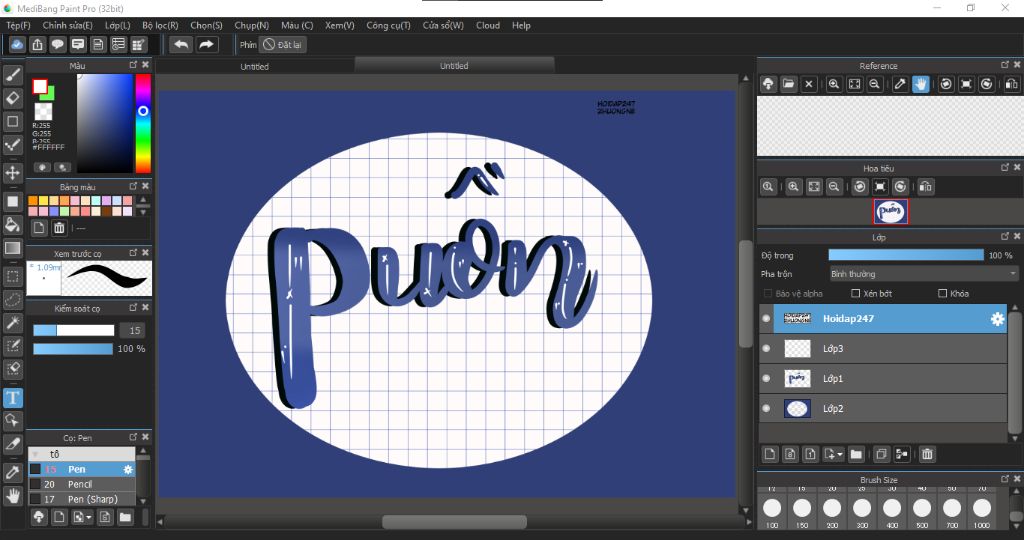This screenshot has width=1024, height=540.
Task: Click the Độ trong opacity slider
Action: coord(906,255)
